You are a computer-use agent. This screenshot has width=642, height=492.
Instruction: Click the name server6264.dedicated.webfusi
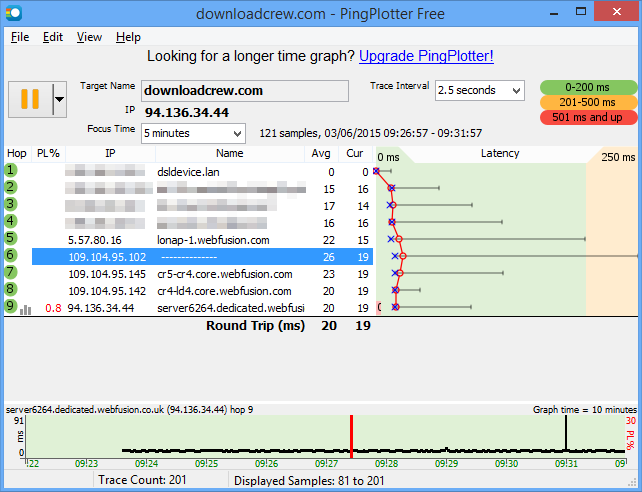pyautogui.click(x=231, y=308)
